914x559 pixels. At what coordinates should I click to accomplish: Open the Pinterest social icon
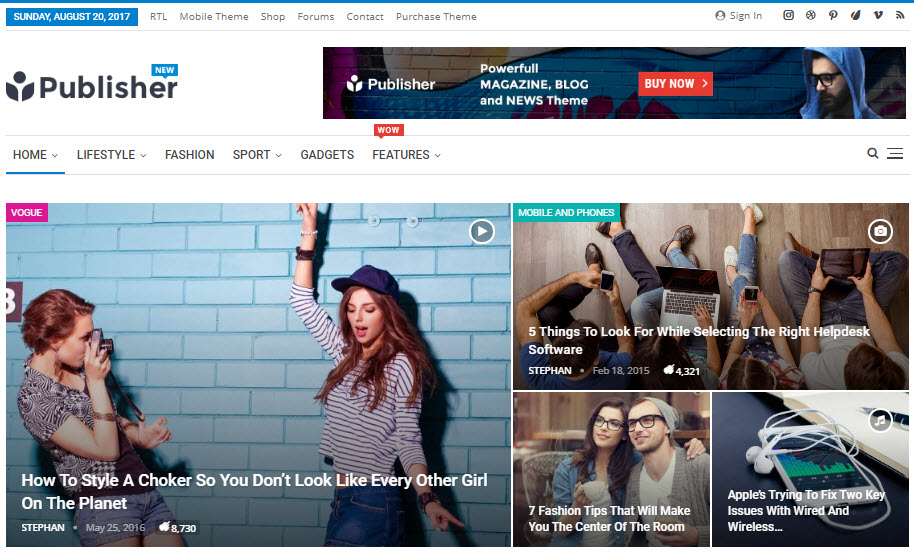[x=833, y=15]
